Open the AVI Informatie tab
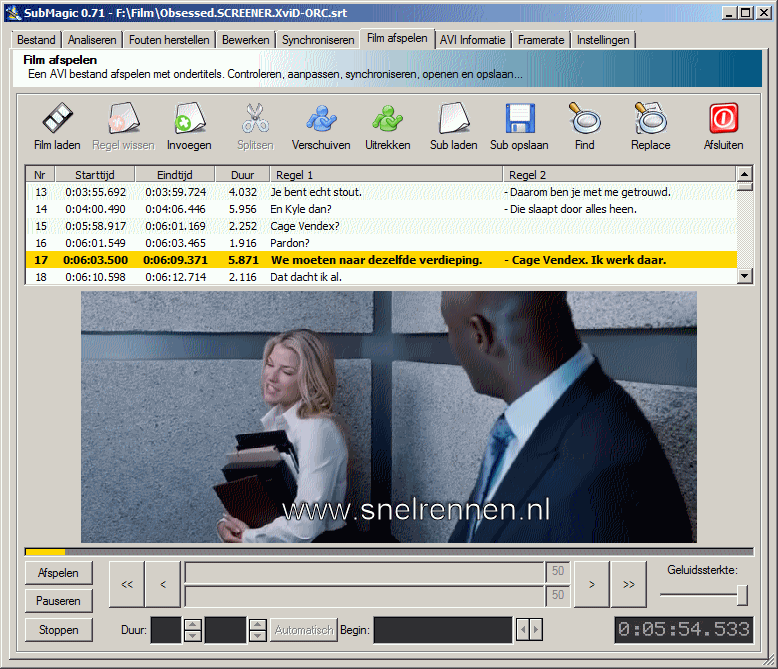778x669 pixels. click(472, 40)
